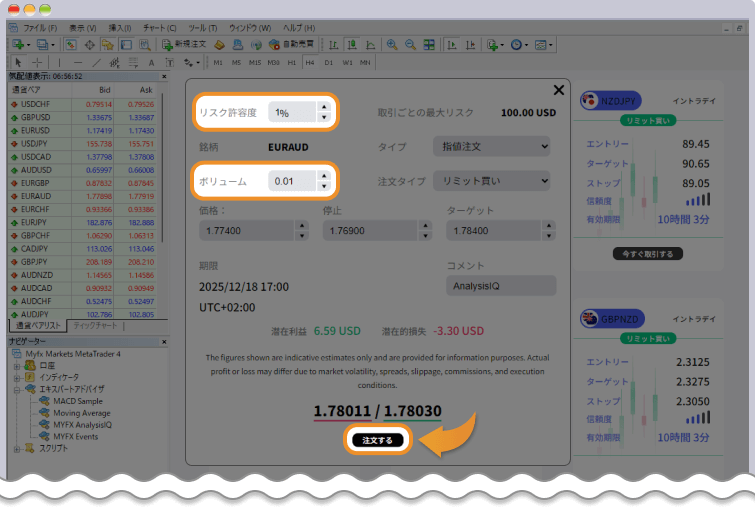Close the order dialog with X
The image size is (755, 510).
558,90
